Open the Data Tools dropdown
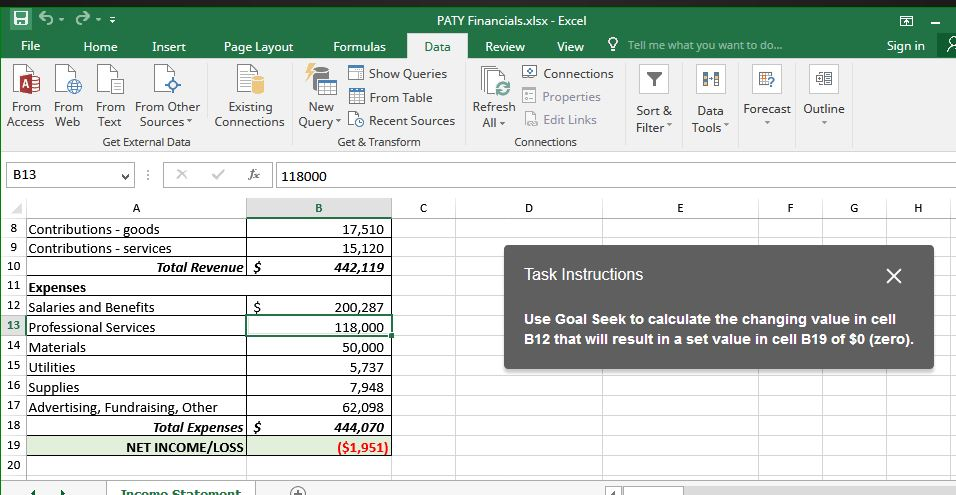 (x=710, y=99)
